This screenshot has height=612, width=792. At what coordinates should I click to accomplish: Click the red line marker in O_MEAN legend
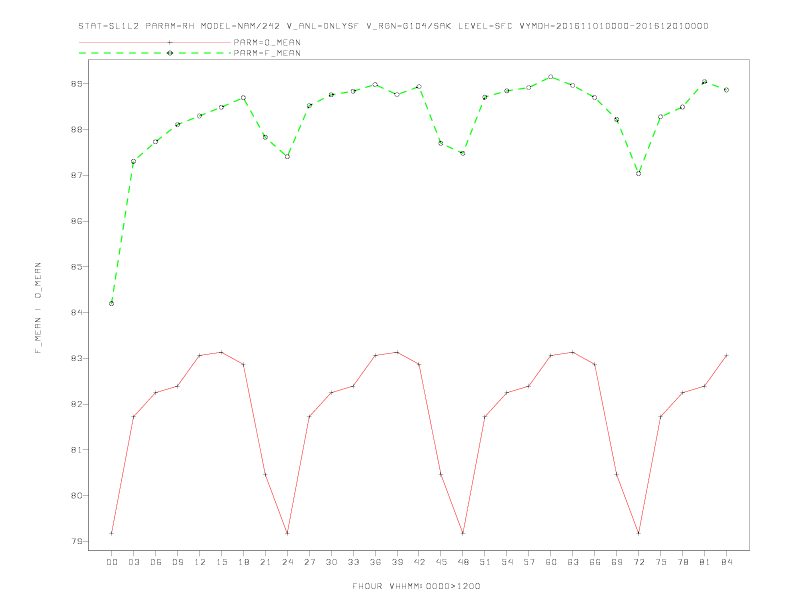click(x=170, y=42)
